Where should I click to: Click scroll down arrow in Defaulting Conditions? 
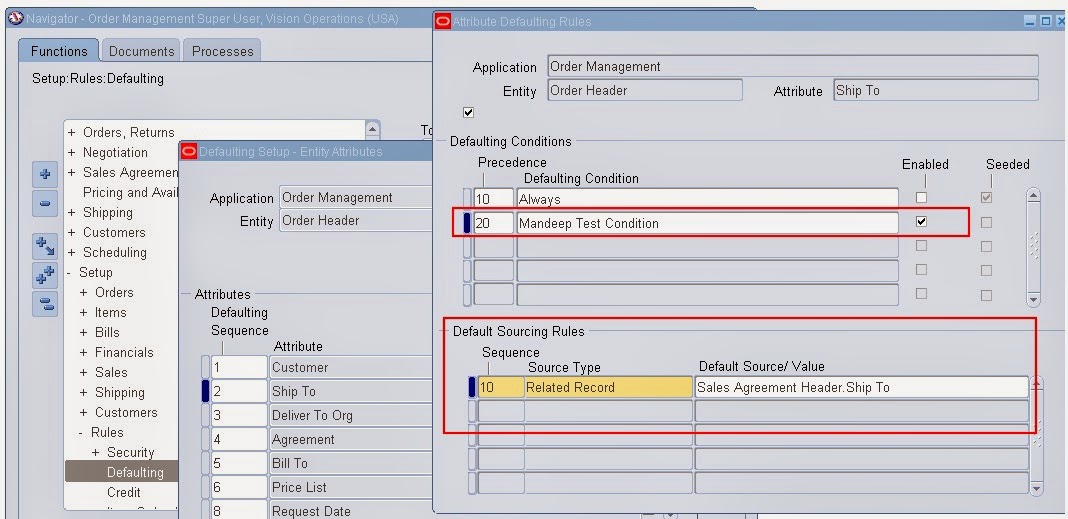(1033, 299)
